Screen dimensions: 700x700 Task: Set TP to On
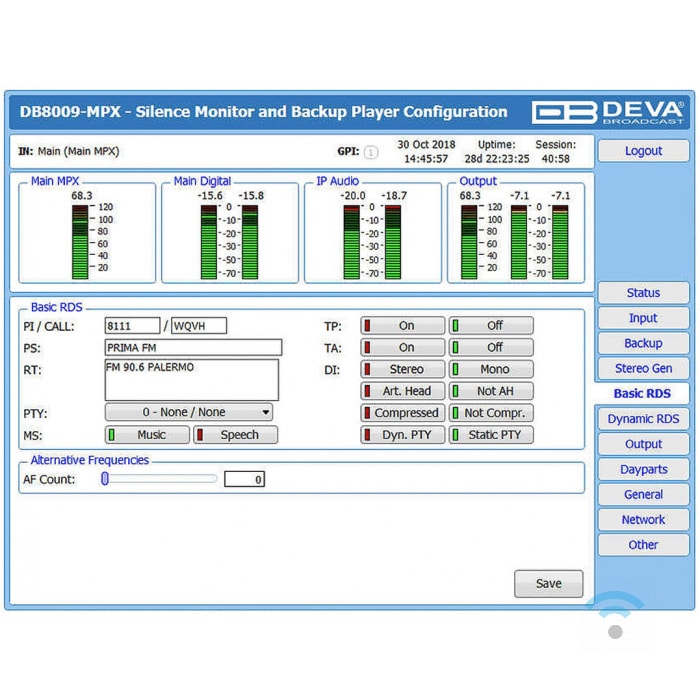click(403, 326)
